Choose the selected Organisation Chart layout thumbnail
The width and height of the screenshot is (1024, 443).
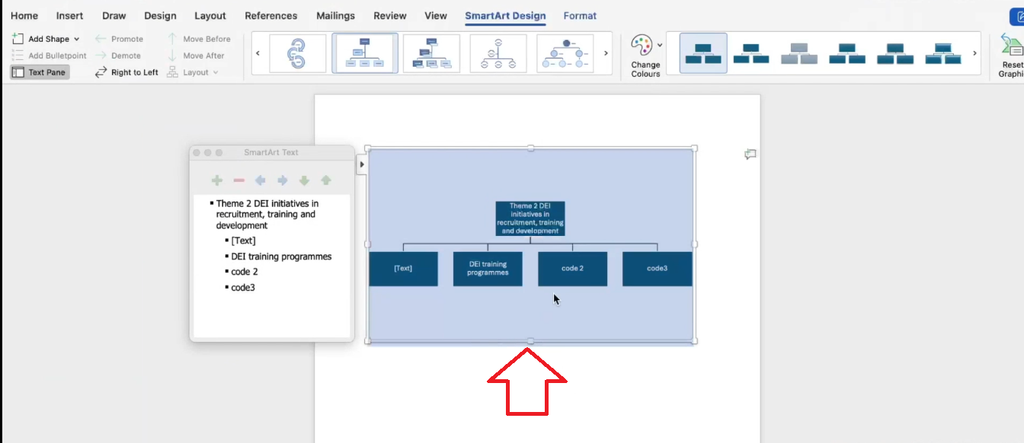point(365,53)
